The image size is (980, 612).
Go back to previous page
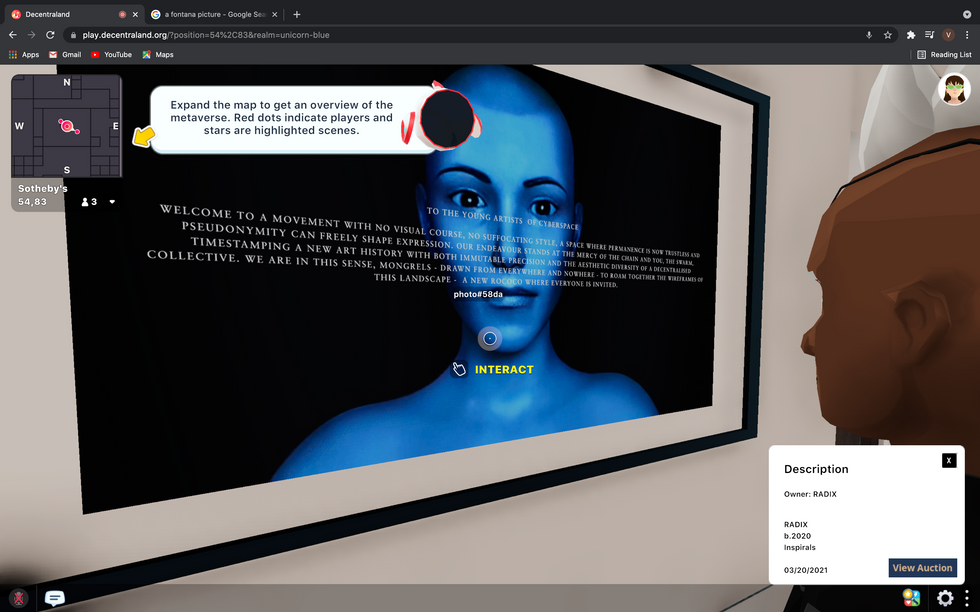12,35
